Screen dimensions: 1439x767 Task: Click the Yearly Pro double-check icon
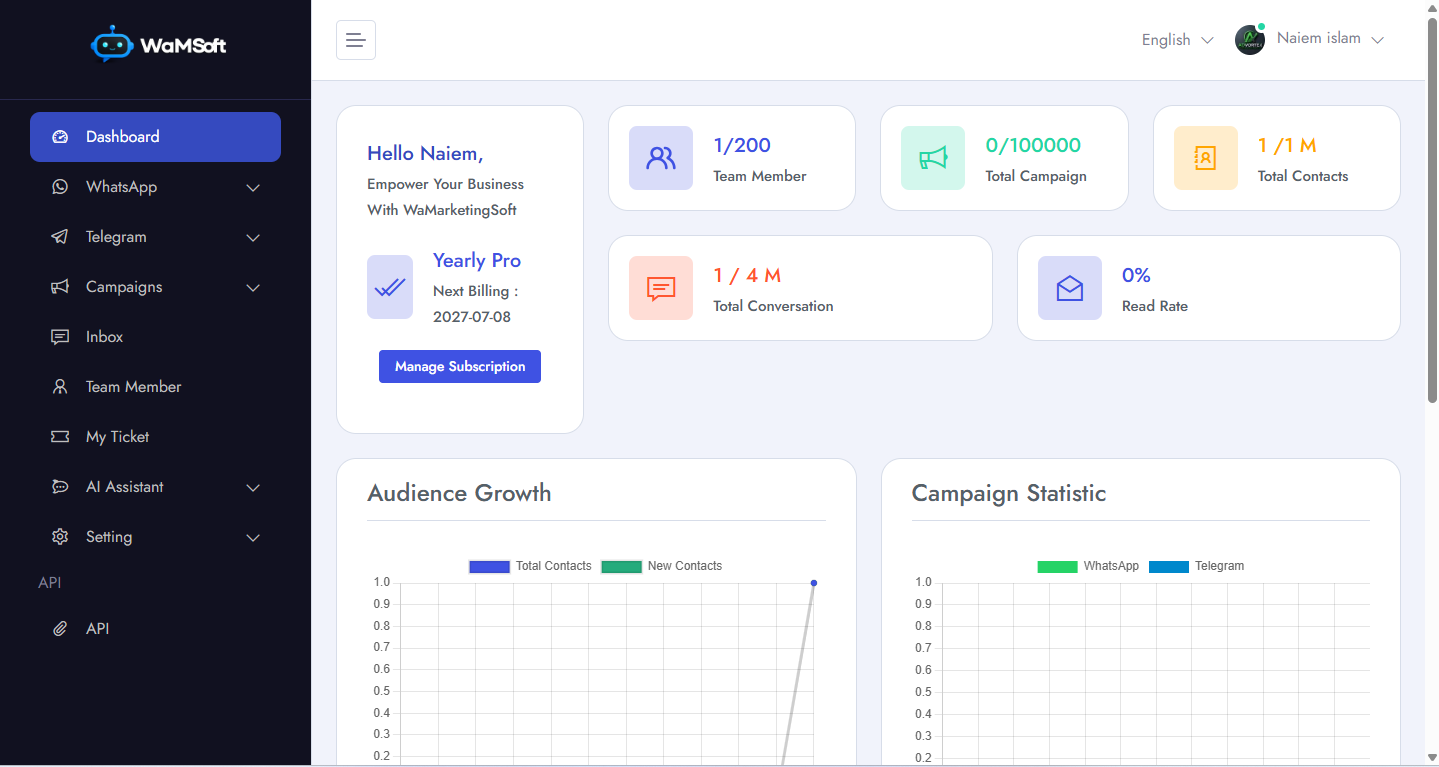coord(390,287)
